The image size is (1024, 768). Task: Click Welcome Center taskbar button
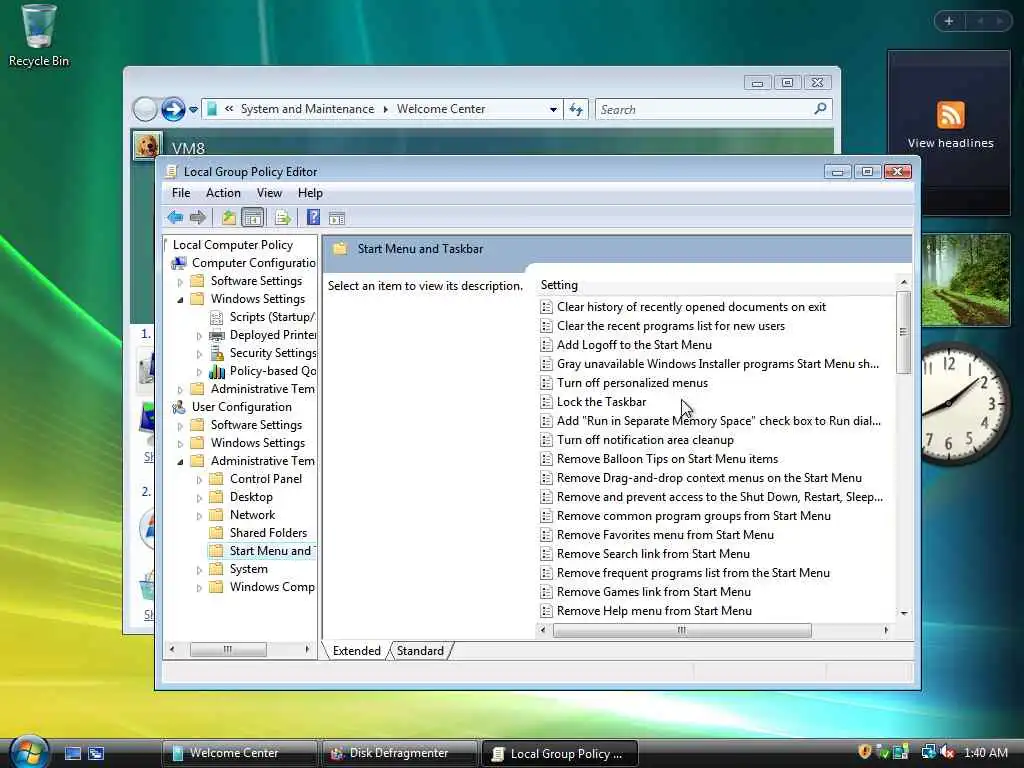(x=240, y=753)
